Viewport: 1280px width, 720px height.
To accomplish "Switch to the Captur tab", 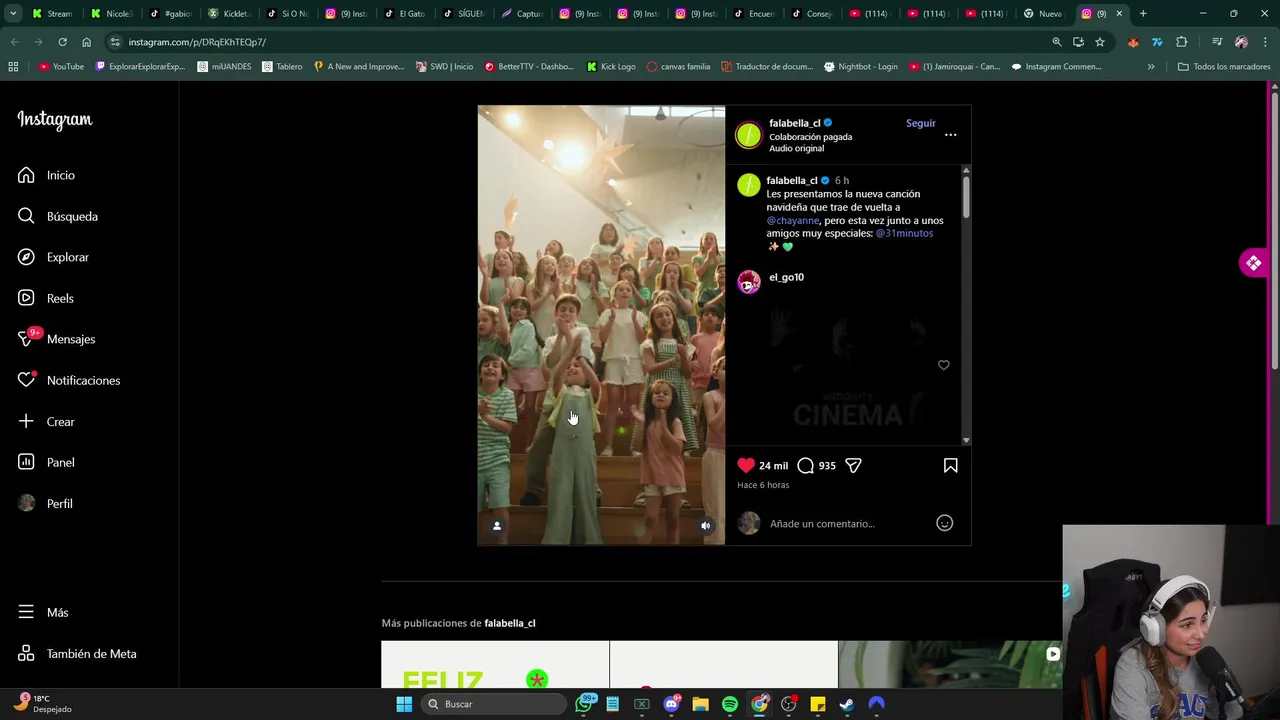I will coord(522,14).
